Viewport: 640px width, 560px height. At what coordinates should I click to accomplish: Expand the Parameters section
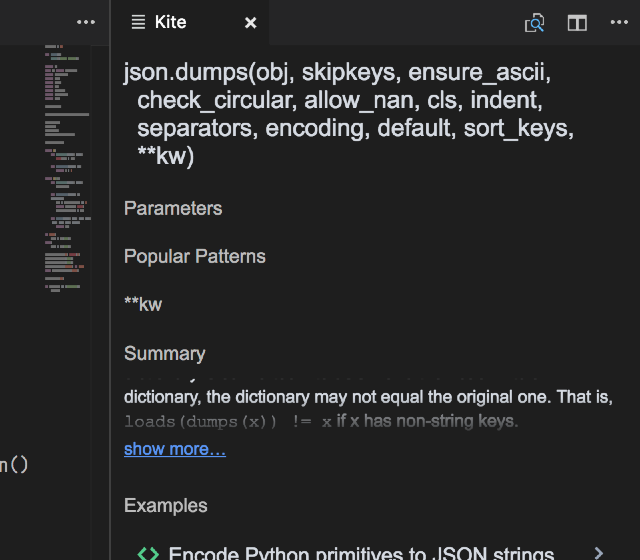click(x=173, y=208)
